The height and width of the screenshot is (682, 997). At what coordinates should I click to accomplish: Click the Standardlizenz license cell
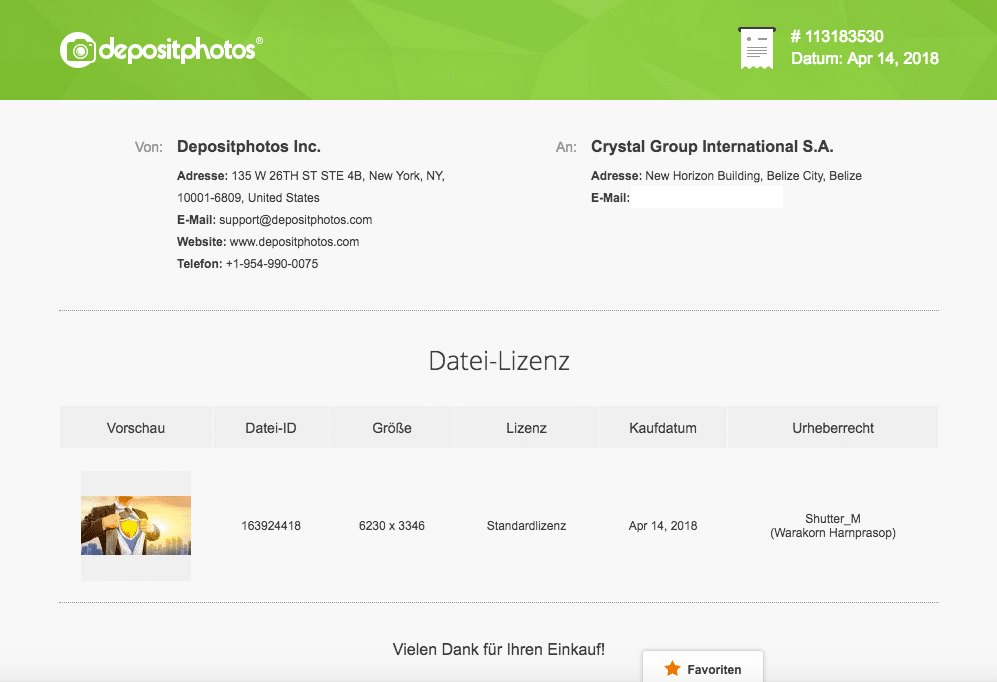tap(526, 526)
